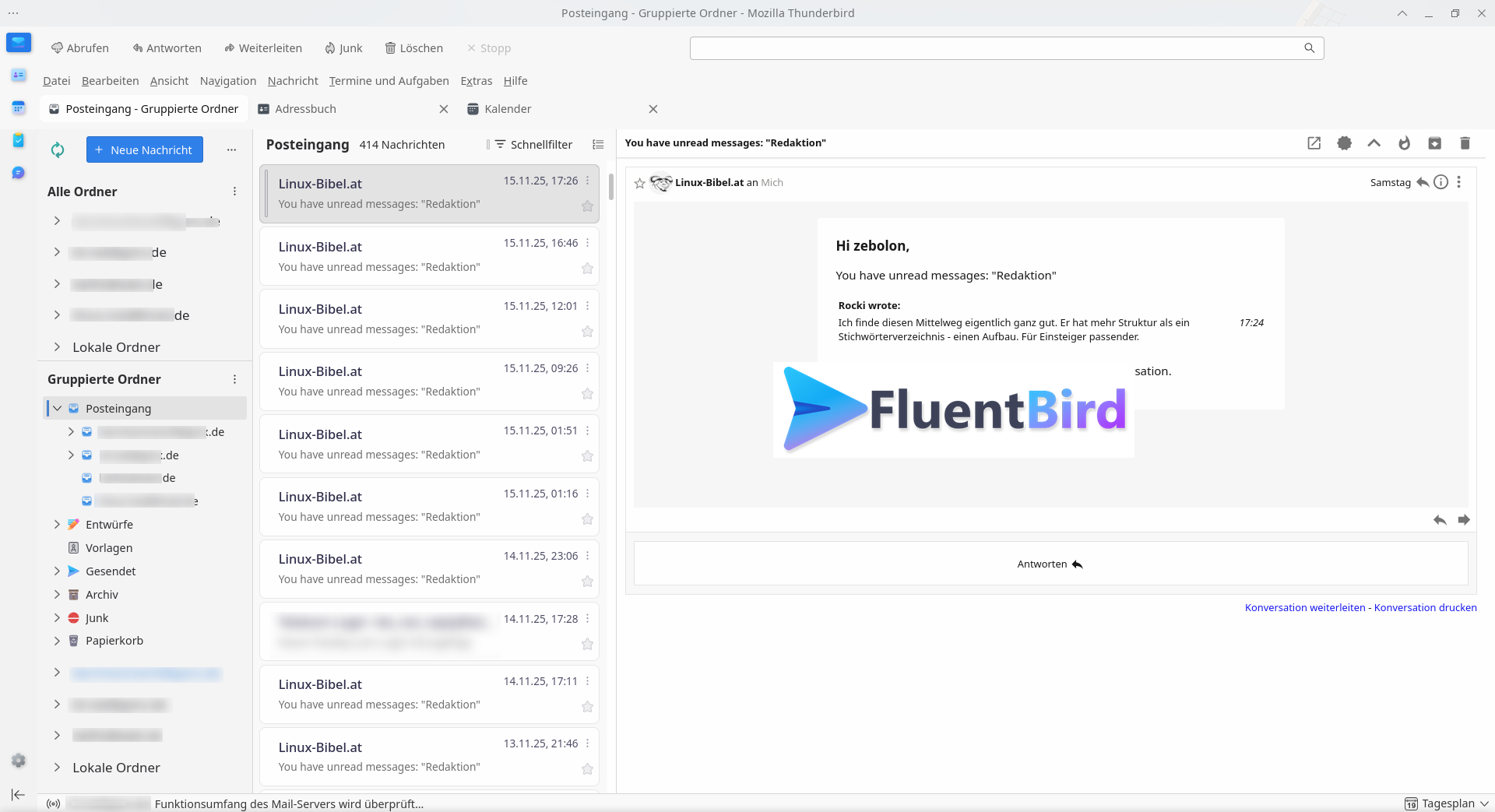1495x812 pixels.
Task: Click the trash icon in message header
Action: pyautogui.click(x=1465, y=143)
